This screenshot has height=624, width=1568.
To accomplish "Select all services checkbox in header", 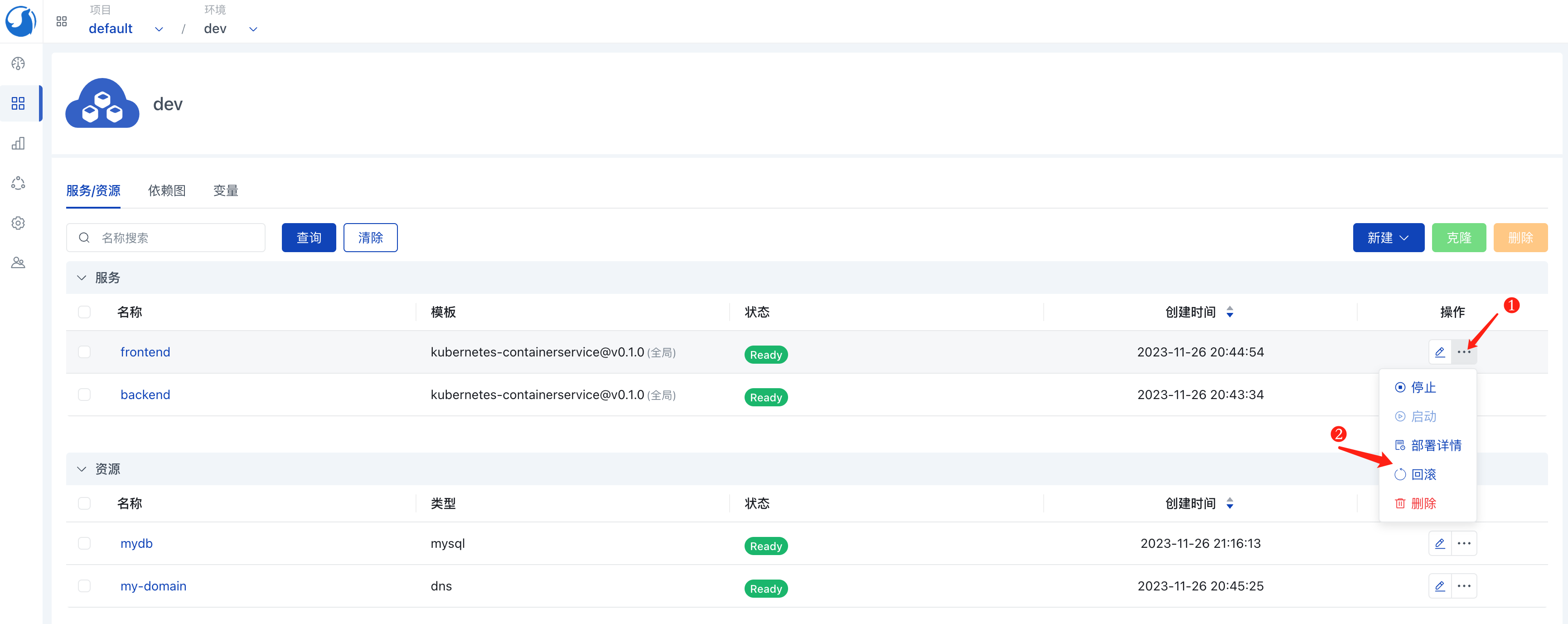I will (84, 312).
